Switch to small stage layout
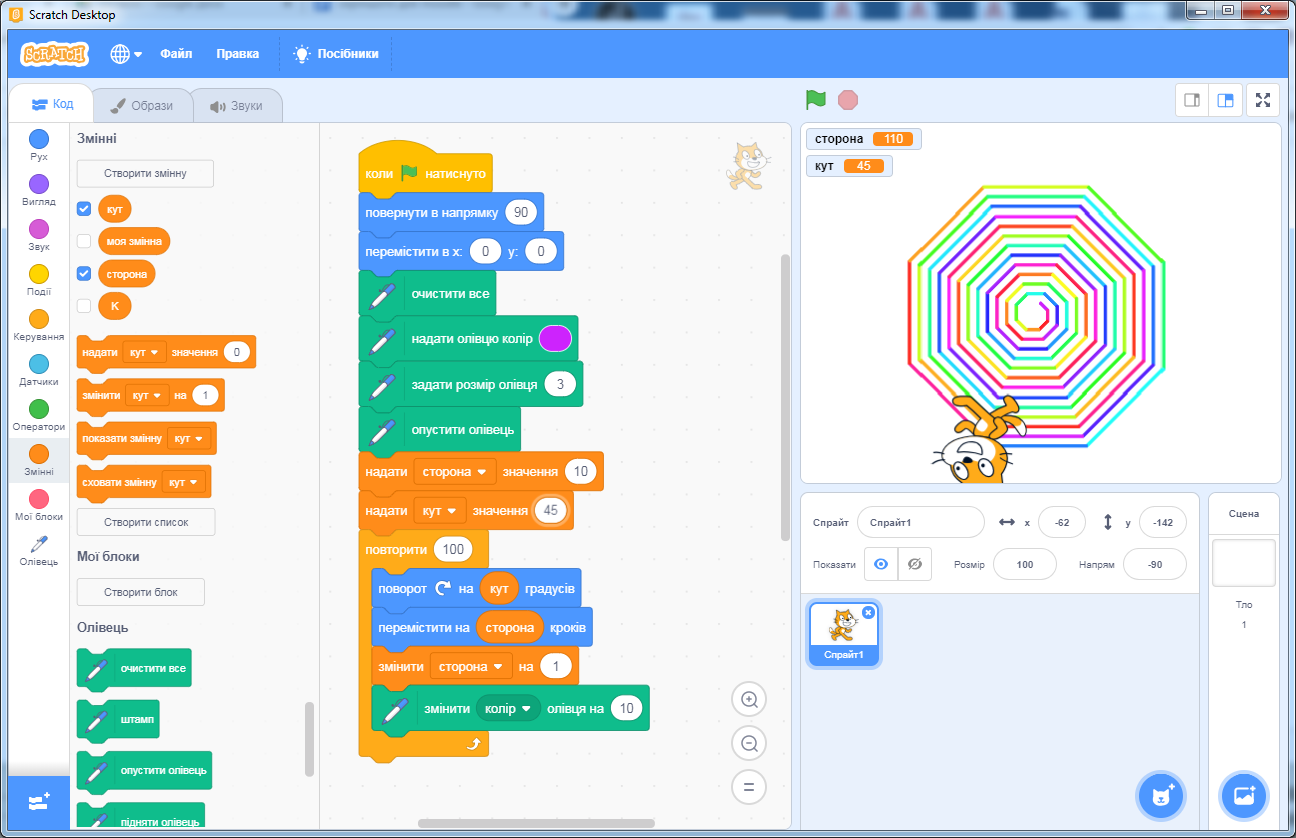 pos(1191,100)
